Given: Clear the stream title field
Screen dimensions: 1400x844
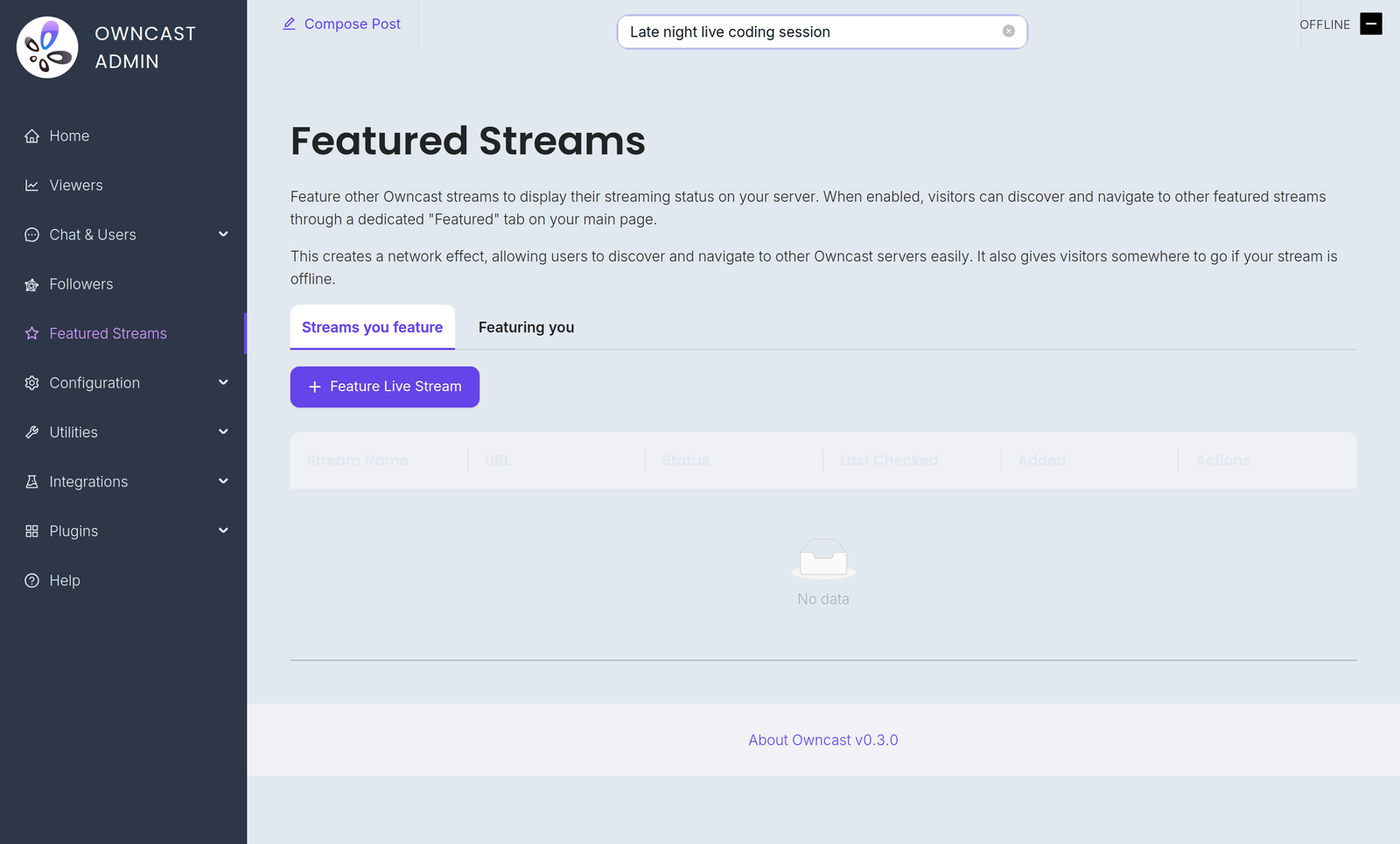Looking at the screenshot, I should point(1009,31).
